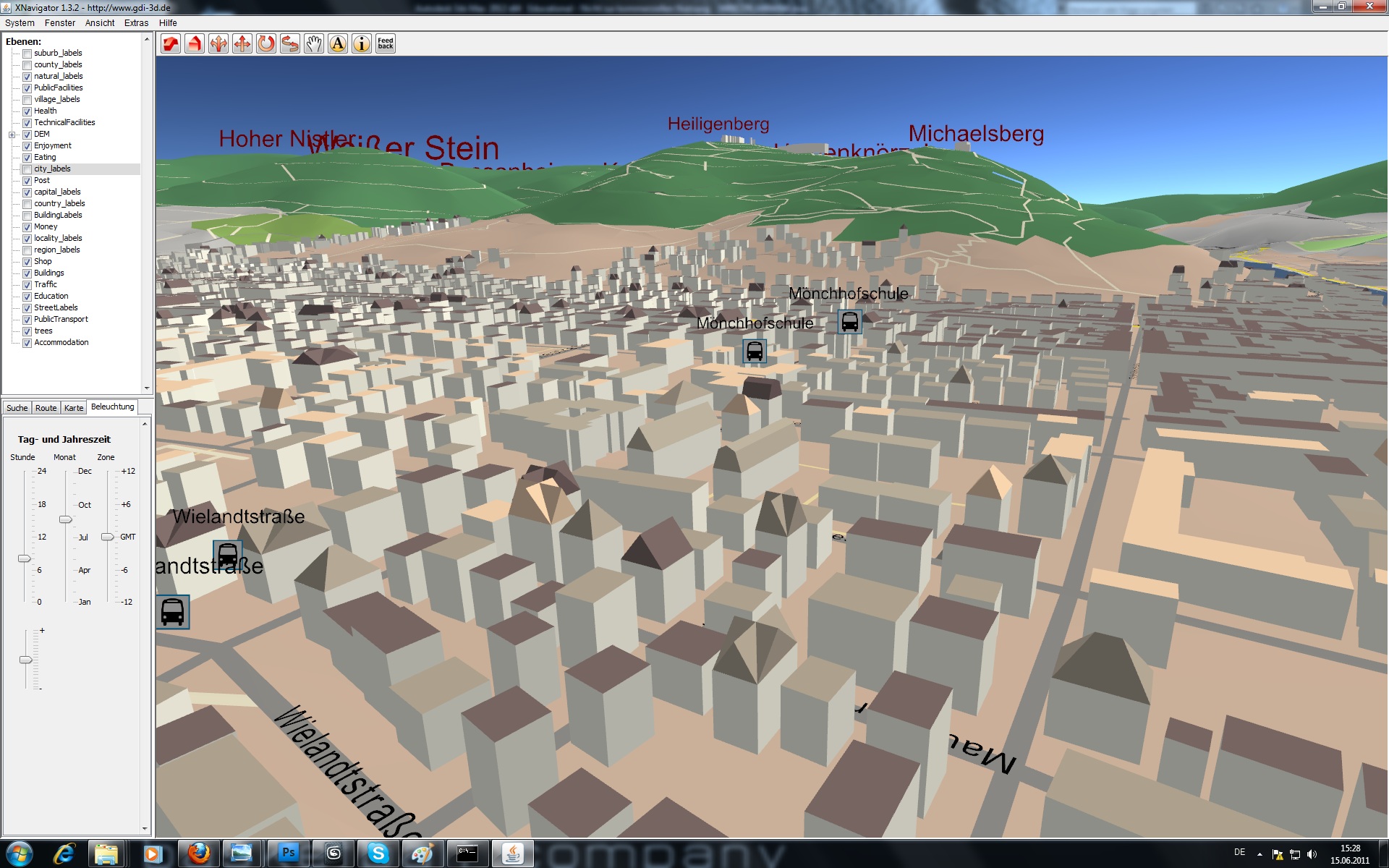Expand the DEM layer tree node
This screenshot has width=1389, height=868.
click(12, 135)
